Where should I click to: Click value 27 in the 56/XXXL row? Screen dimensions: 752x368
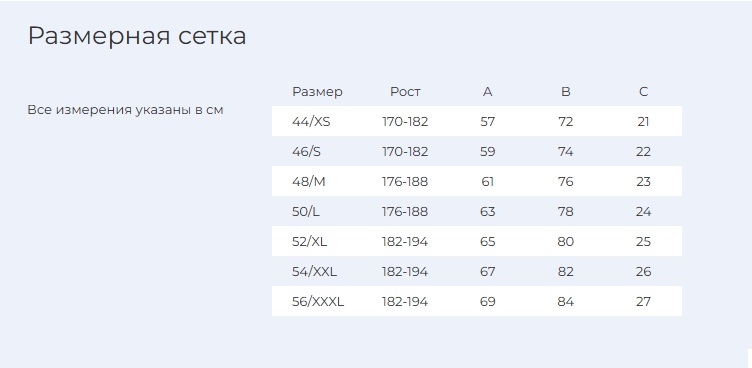(x=643, y=302)
